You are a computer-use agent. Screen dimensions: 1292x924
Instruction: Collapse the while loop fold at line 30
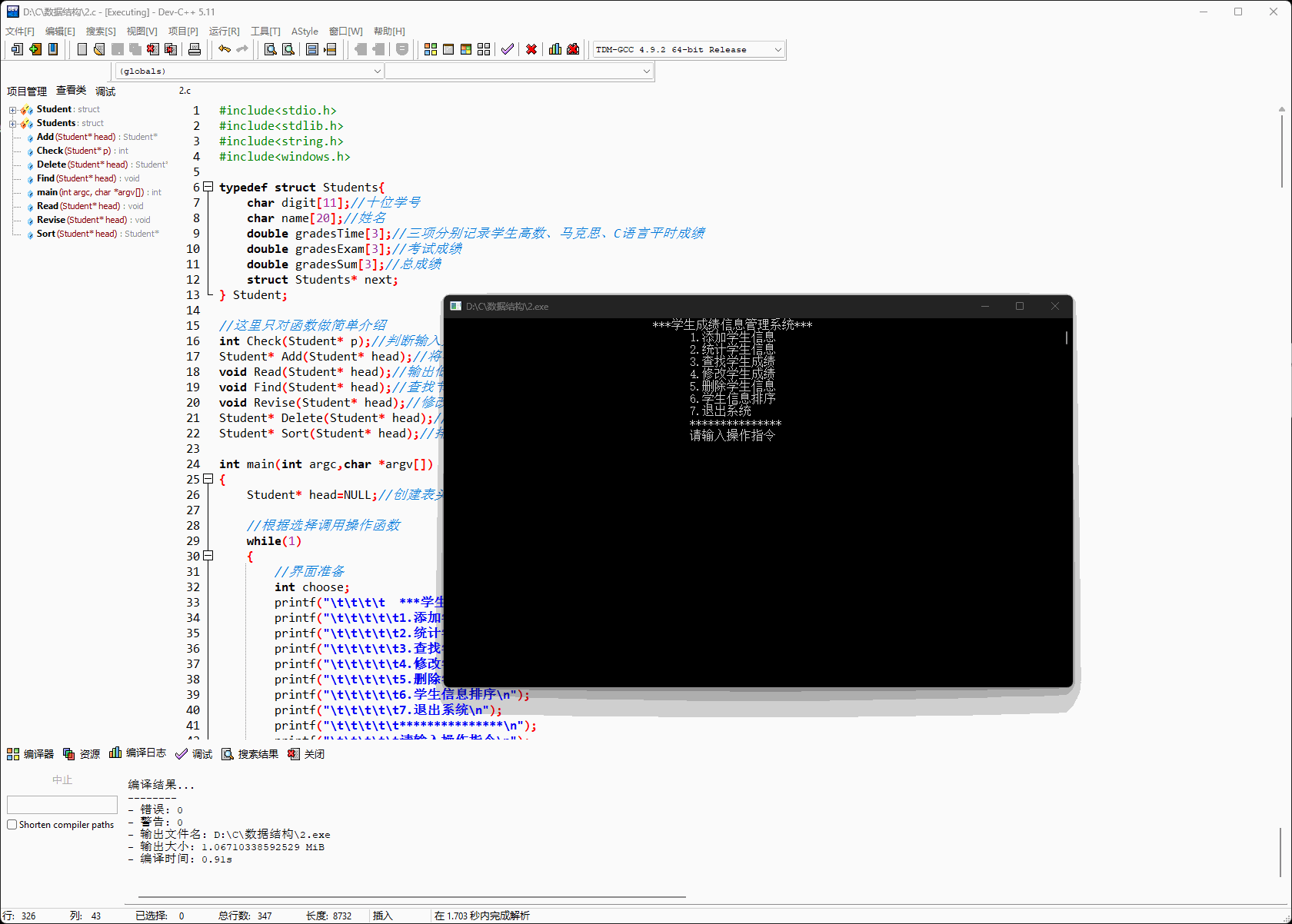[x=208, y=556]
